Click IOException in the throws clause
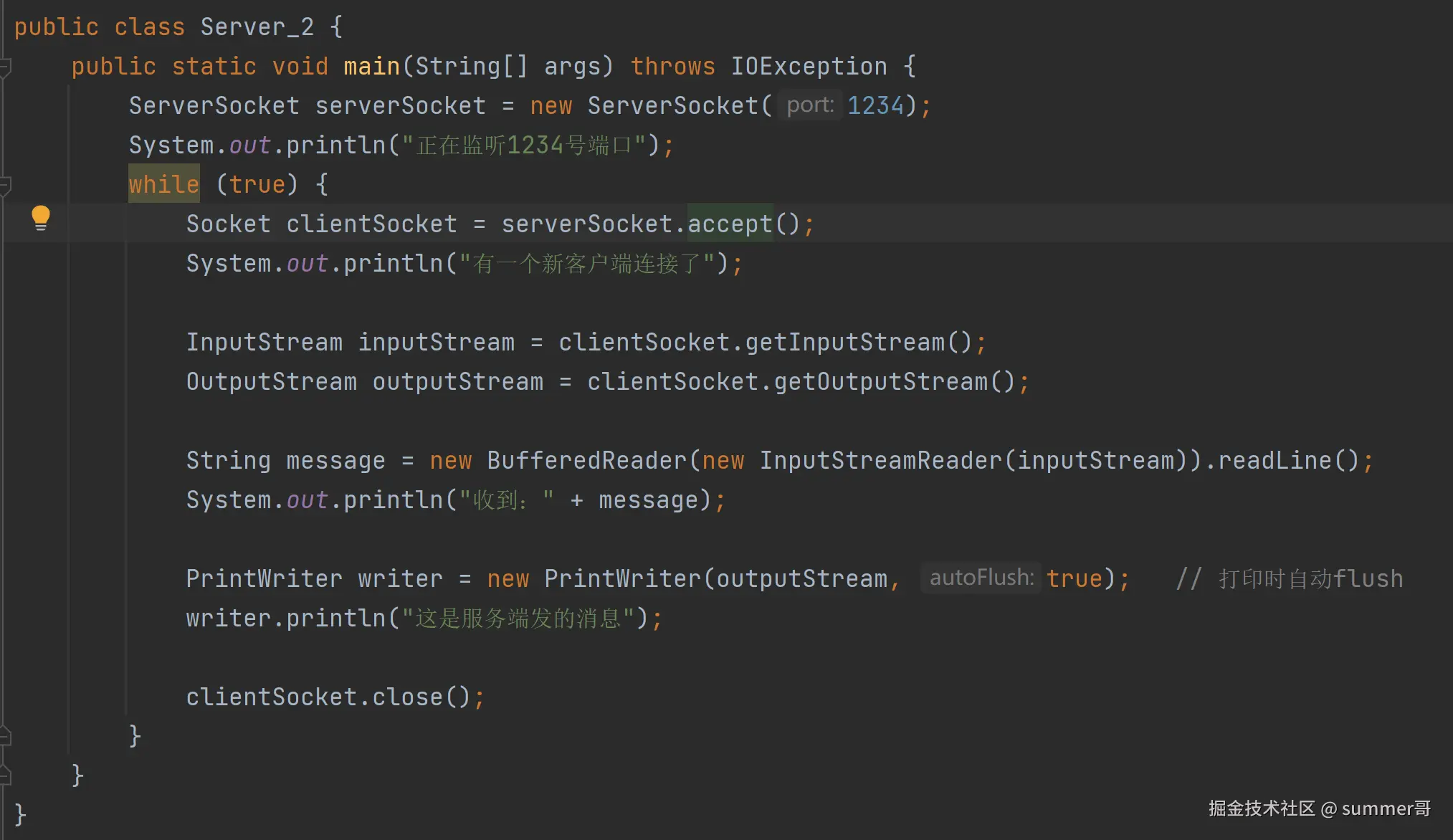Screen dimensions: 1453x840 click(x=809, y=67)
